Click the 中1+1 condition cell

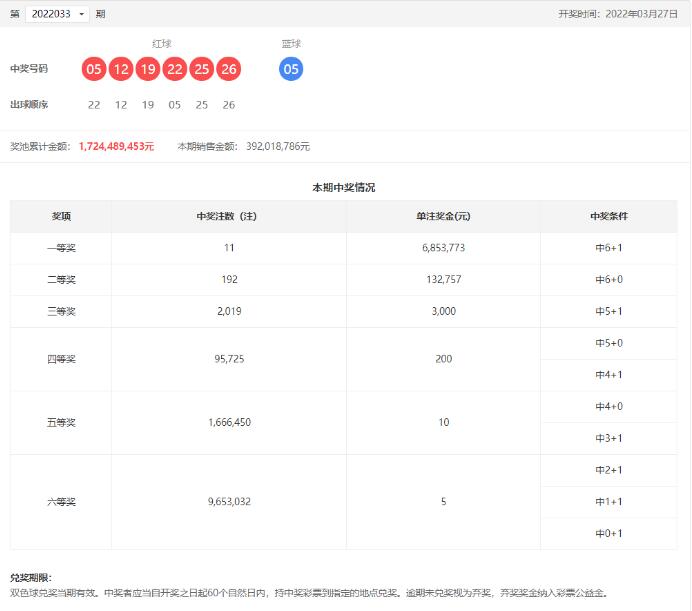click(609, 502)
